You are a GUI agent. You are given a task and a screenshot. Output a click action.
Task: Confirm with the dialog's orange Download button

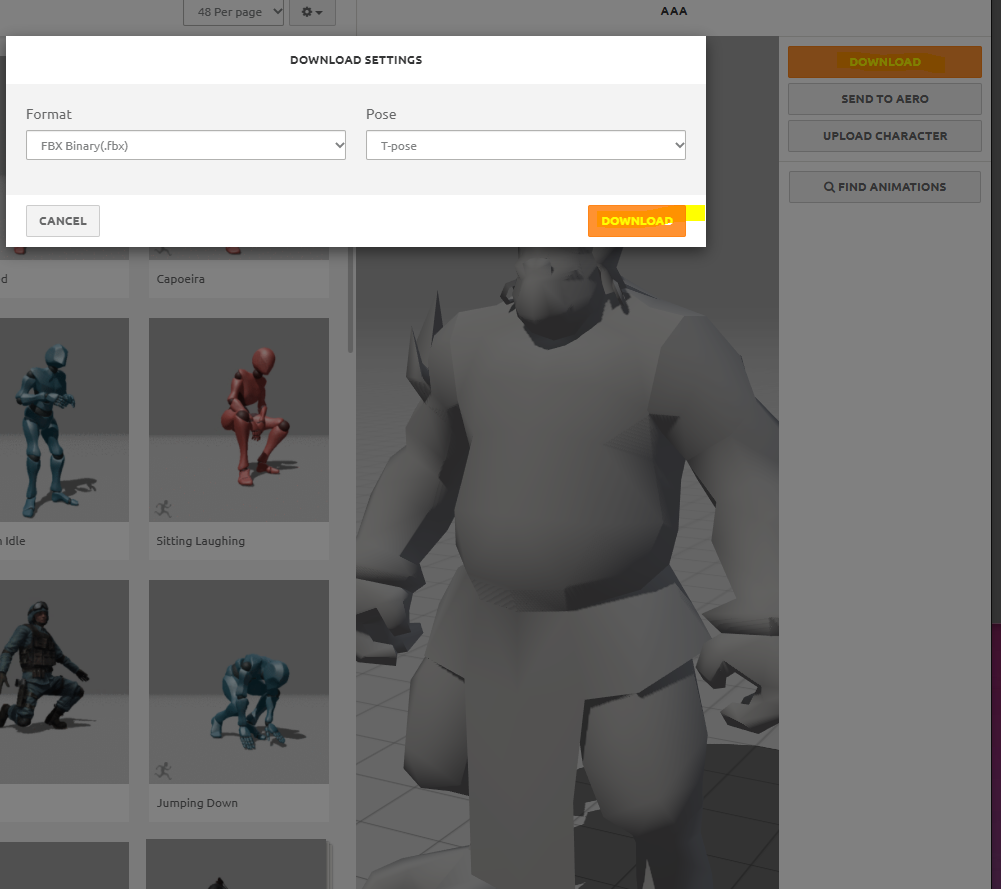coord(636,221)
